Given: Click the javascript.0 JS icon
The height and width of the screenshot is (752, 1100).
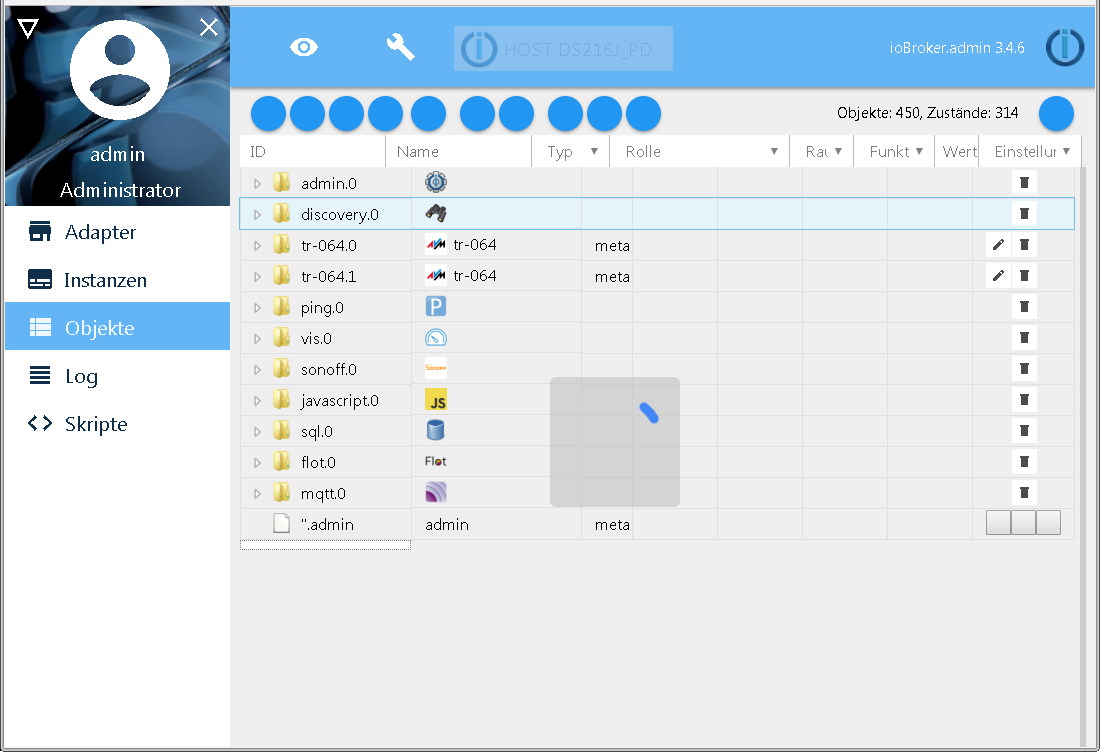Looking at the screenshot, I should click(x=436, y=400).
